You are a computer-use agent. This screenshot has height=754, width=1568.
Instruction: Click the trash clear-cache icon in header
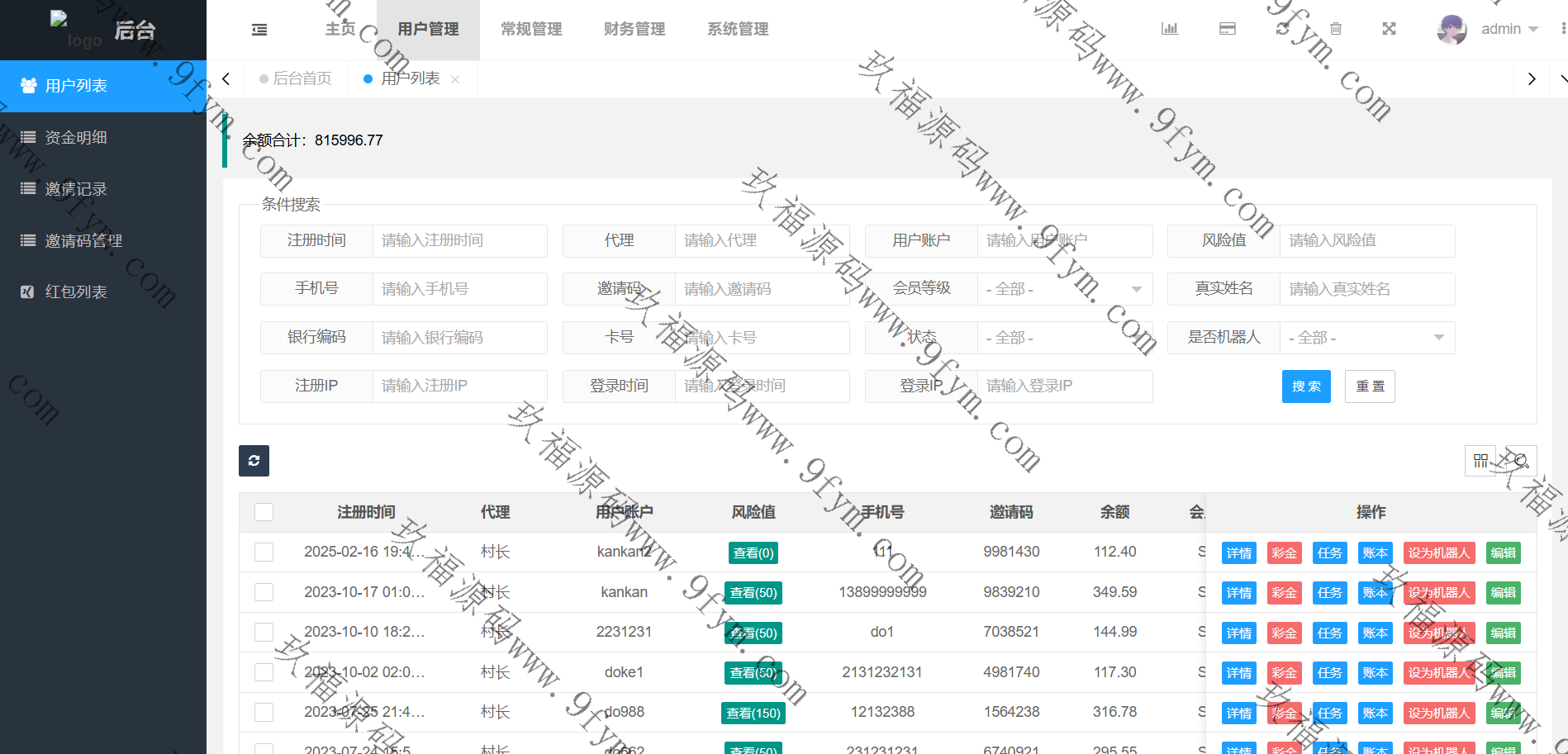1336,29
